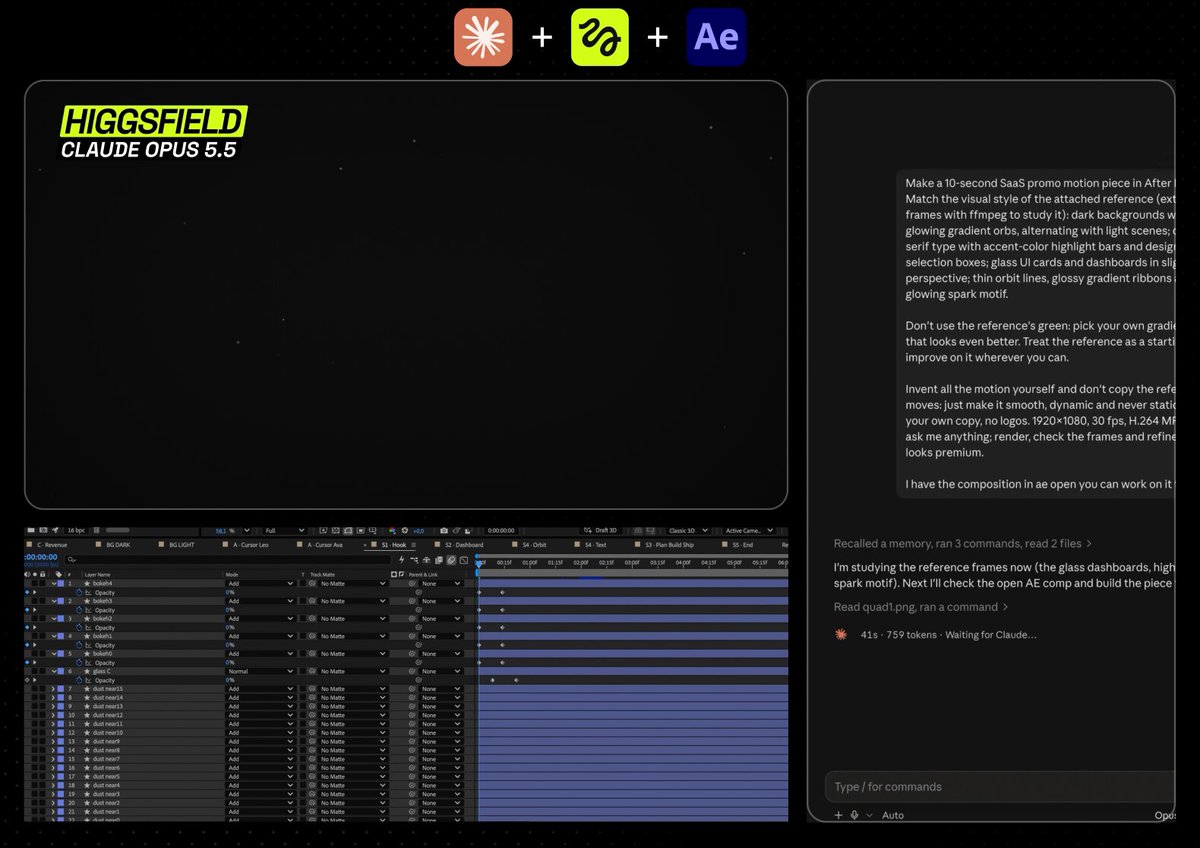The image size is (1200, 848).
Task: Click the live update lightning icon
Action: (402, 560)
